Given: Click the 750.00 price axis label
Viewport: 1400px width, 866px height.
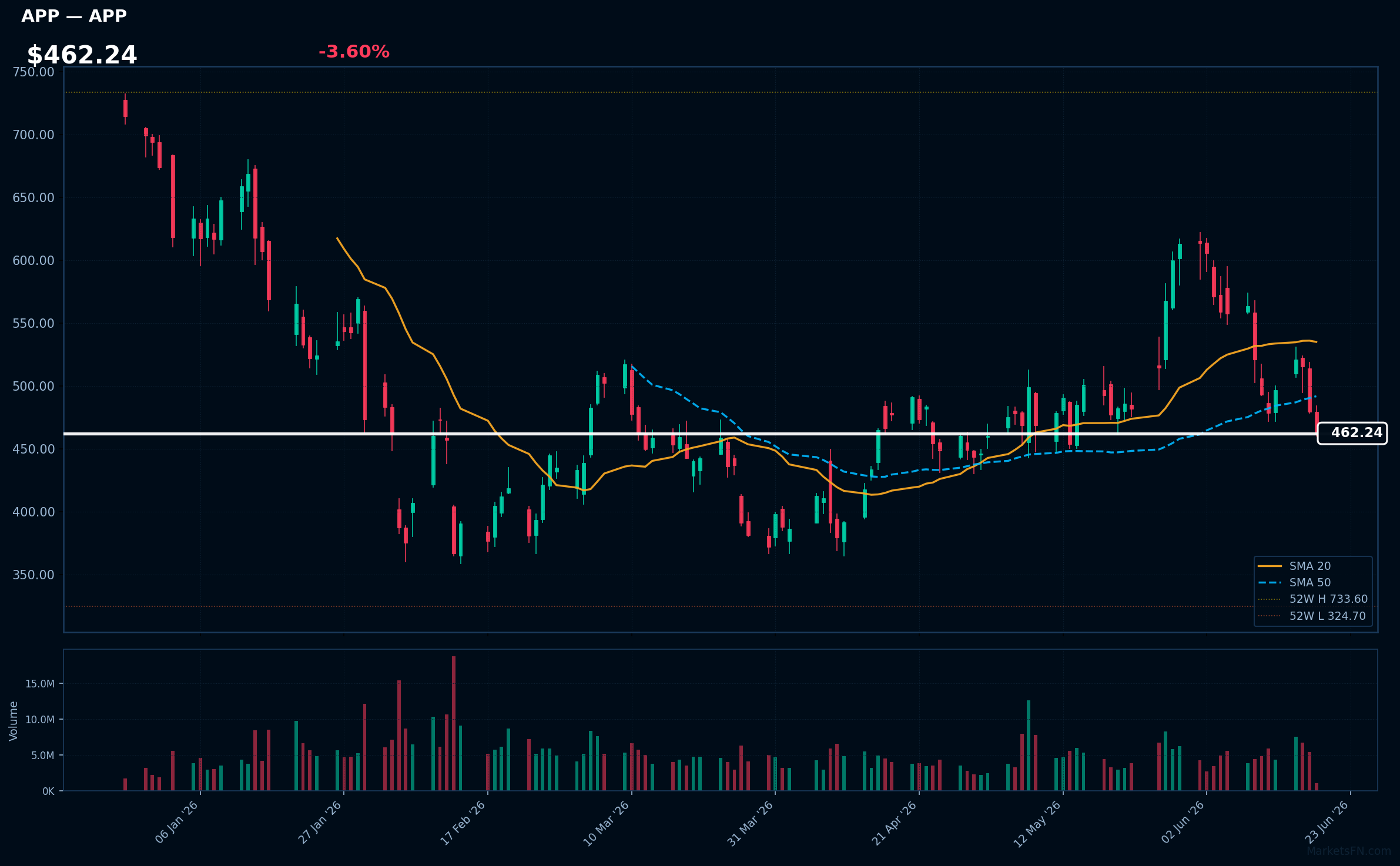Looking at the screenshot, I should click(34, 72).
